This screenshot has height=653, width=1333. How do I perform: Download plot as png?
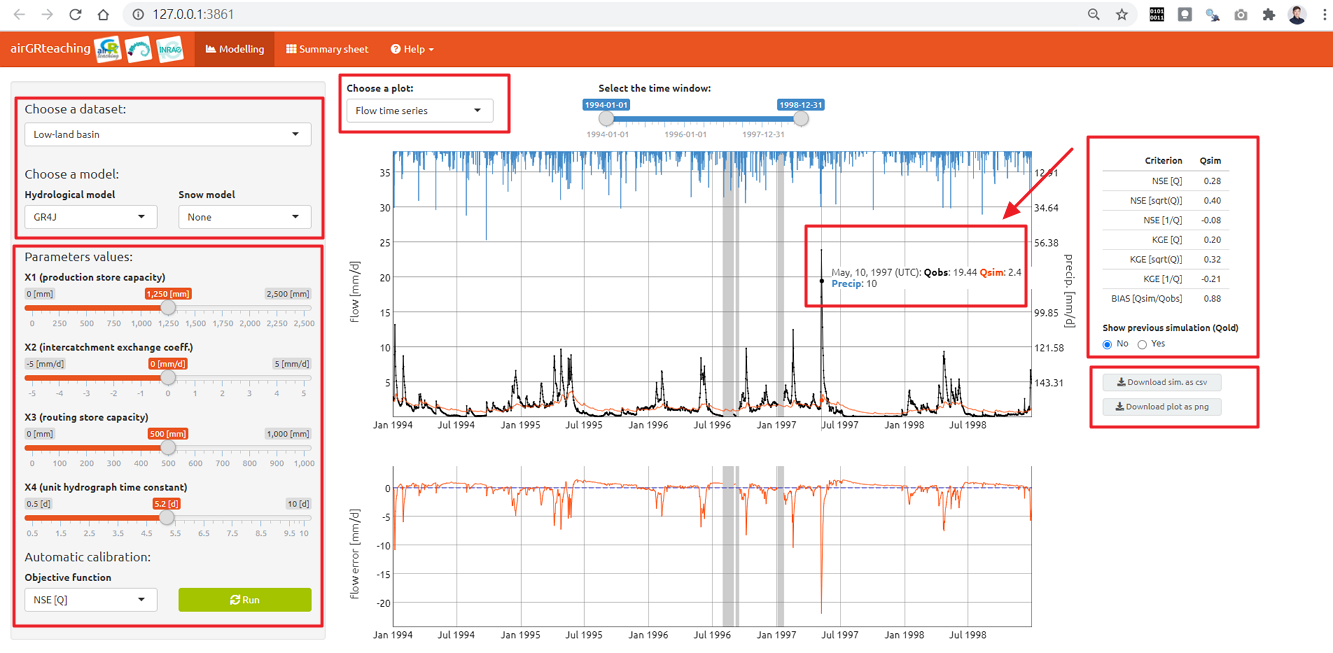pos(1162,407)
